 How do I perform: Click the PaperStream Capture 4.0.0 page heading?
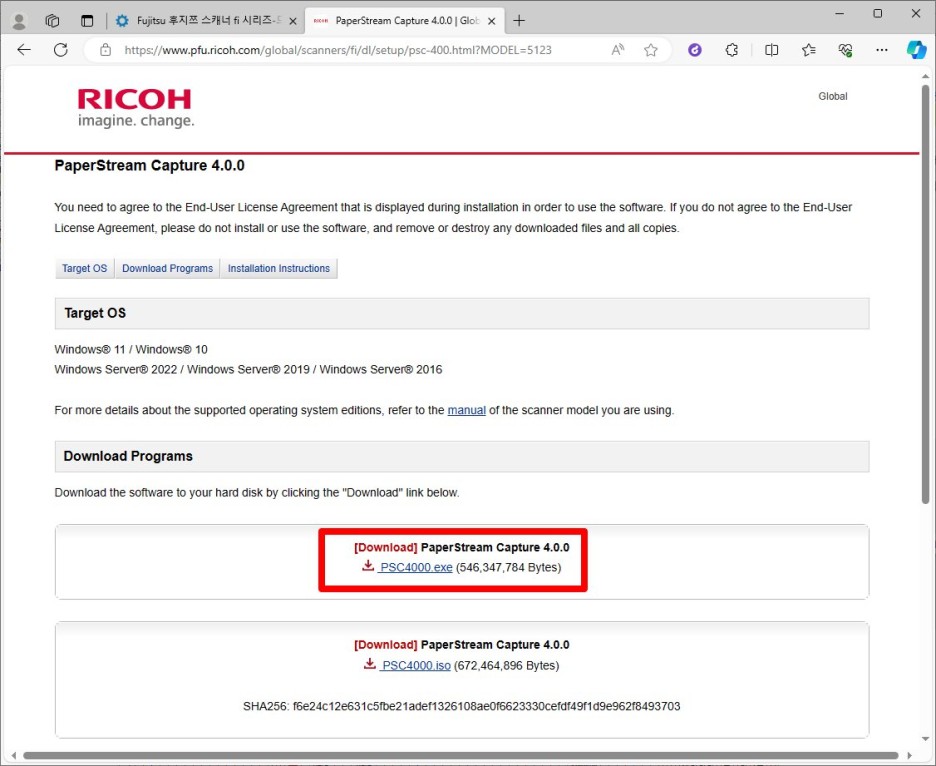pyautogui.click(x=149, y=165)
